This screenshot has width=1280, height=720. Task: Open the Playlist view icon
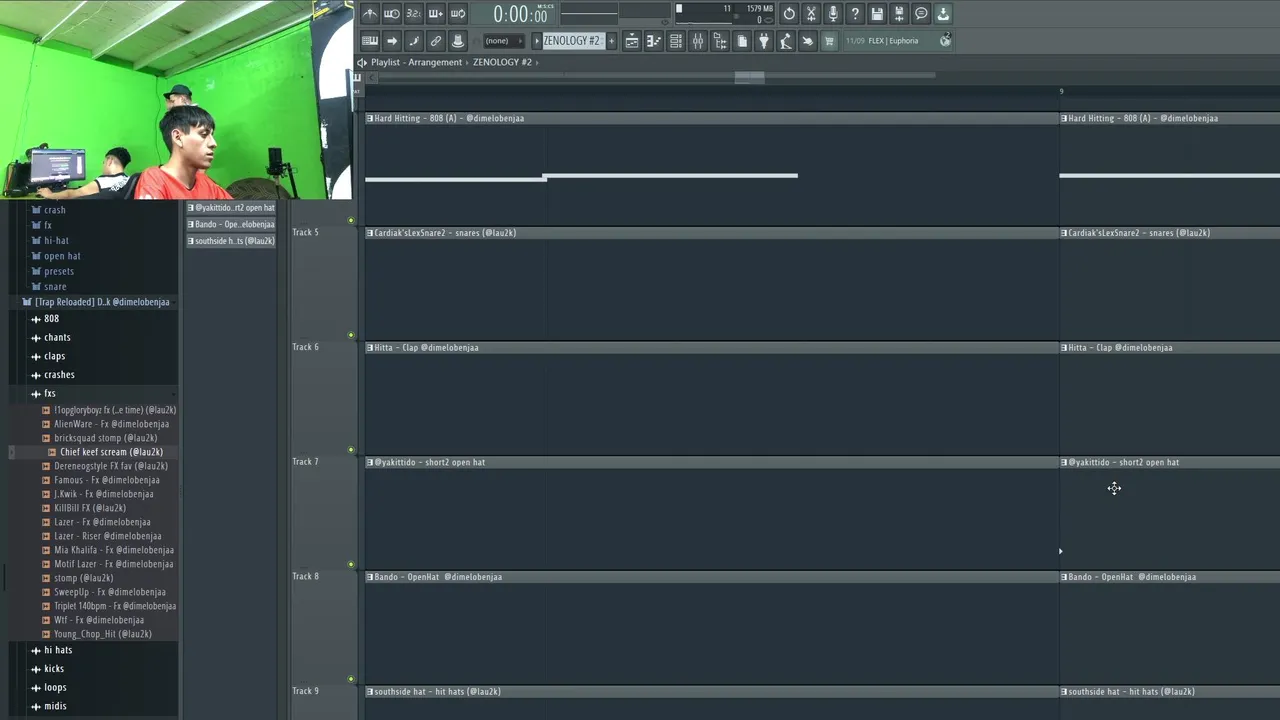(x=632, y=41)
